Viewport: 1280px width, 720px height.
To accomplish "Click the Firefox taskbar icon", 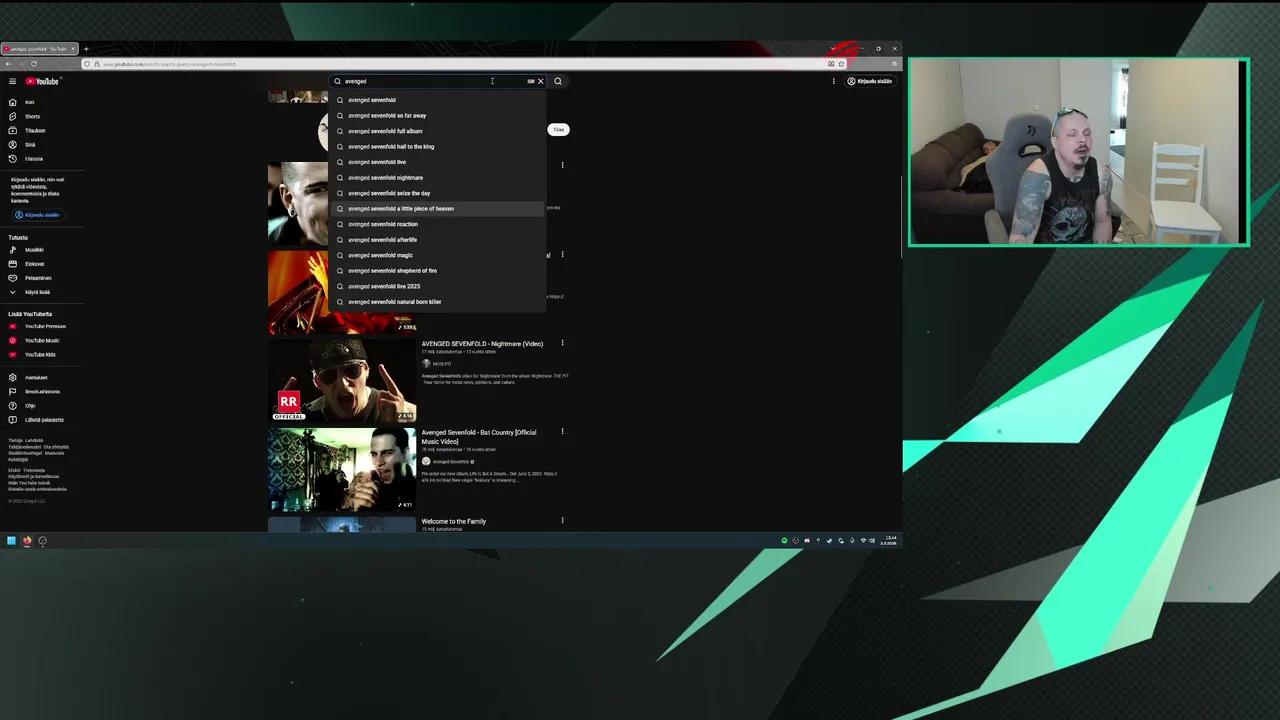I will pyautogui.click(x=27, y=541).
